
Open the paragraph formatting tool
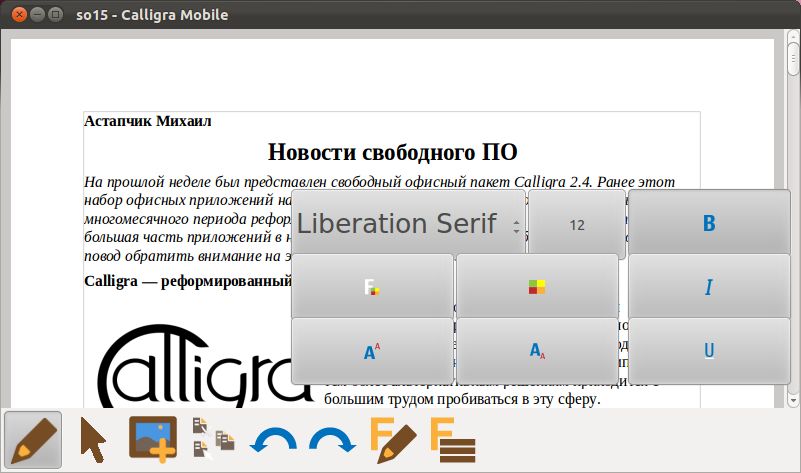(453, 440)
